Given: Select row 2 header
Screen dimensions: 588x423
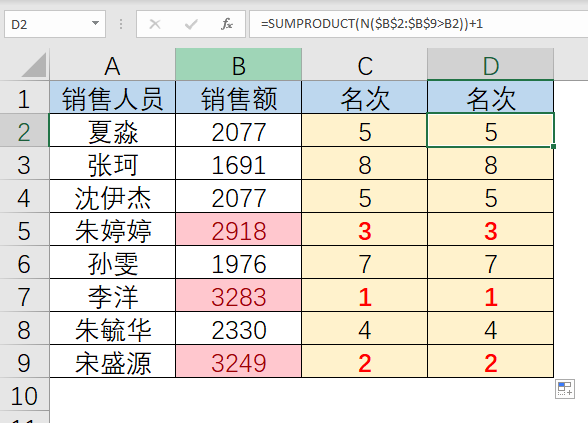Looking at the screenshot, I should 24,130.
